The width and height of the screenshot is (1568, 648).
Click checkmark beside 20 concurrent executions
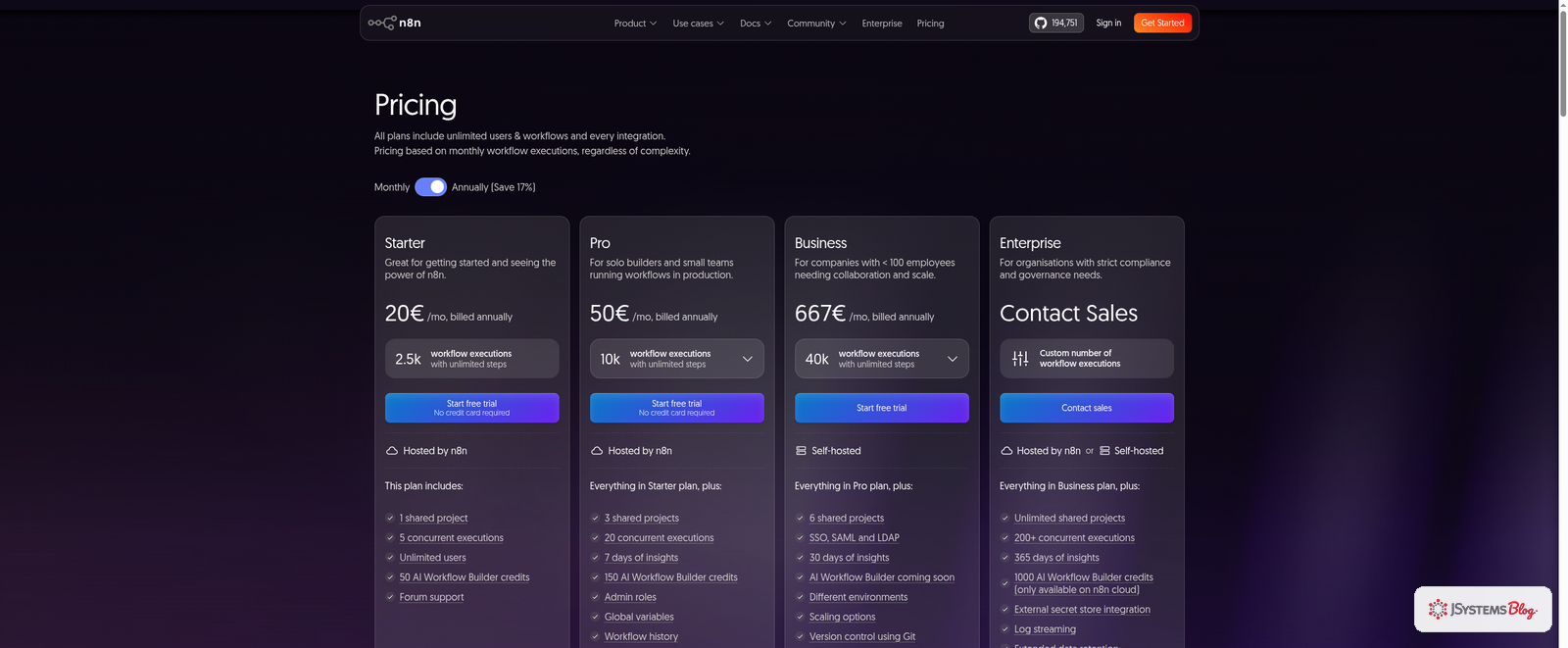pyautogui.click(x=595, y=538)
